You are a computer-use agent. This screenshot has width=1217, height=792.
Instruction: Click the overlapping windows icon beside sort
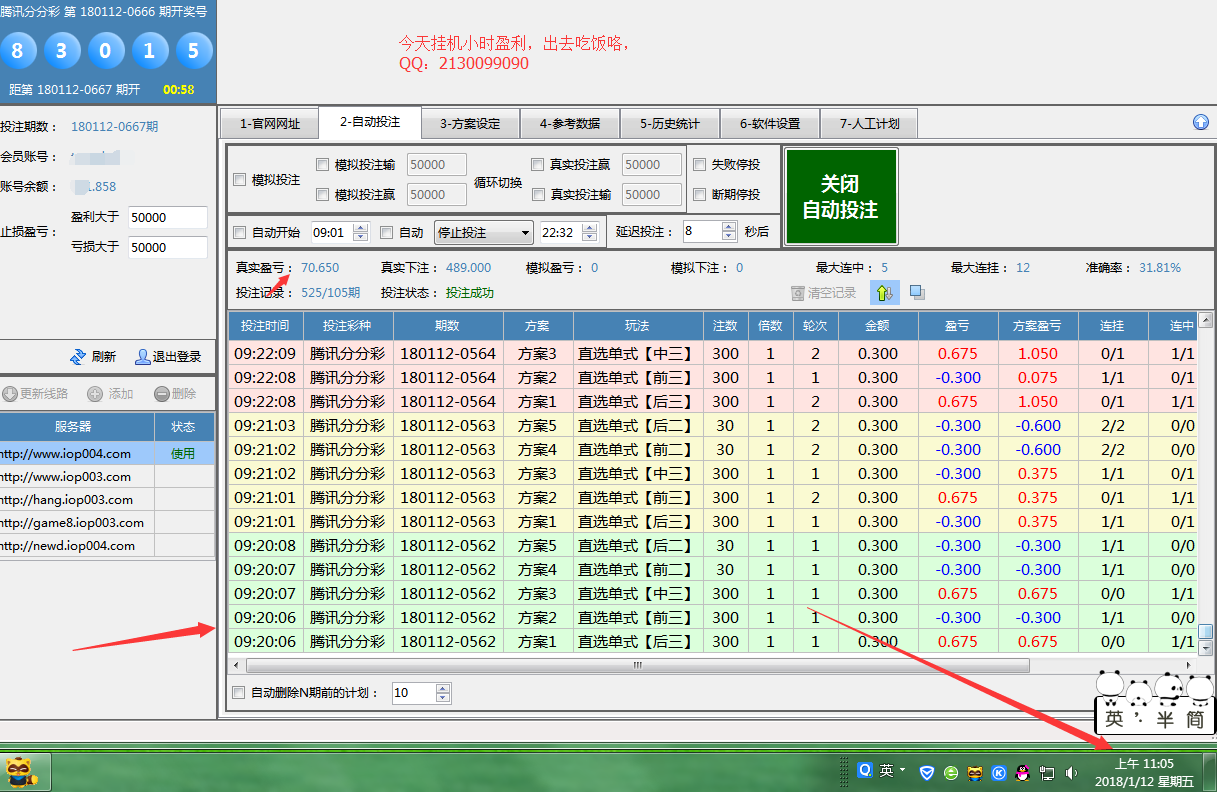[x=916, y=292]
